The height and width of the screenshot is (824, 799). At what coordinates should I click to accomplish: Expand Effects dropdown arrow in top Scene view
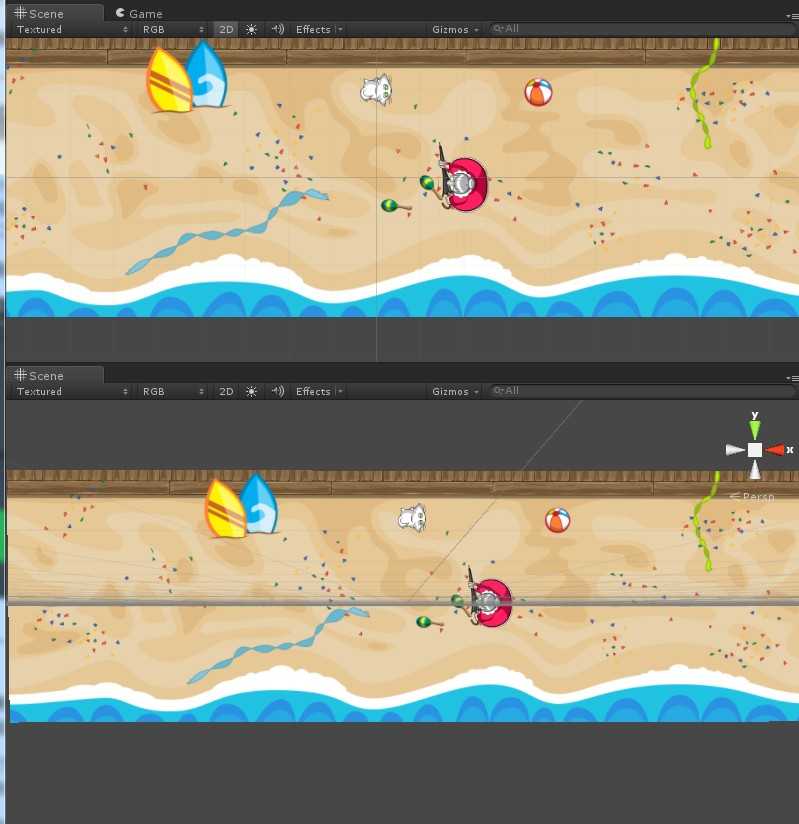coord(340,29)
